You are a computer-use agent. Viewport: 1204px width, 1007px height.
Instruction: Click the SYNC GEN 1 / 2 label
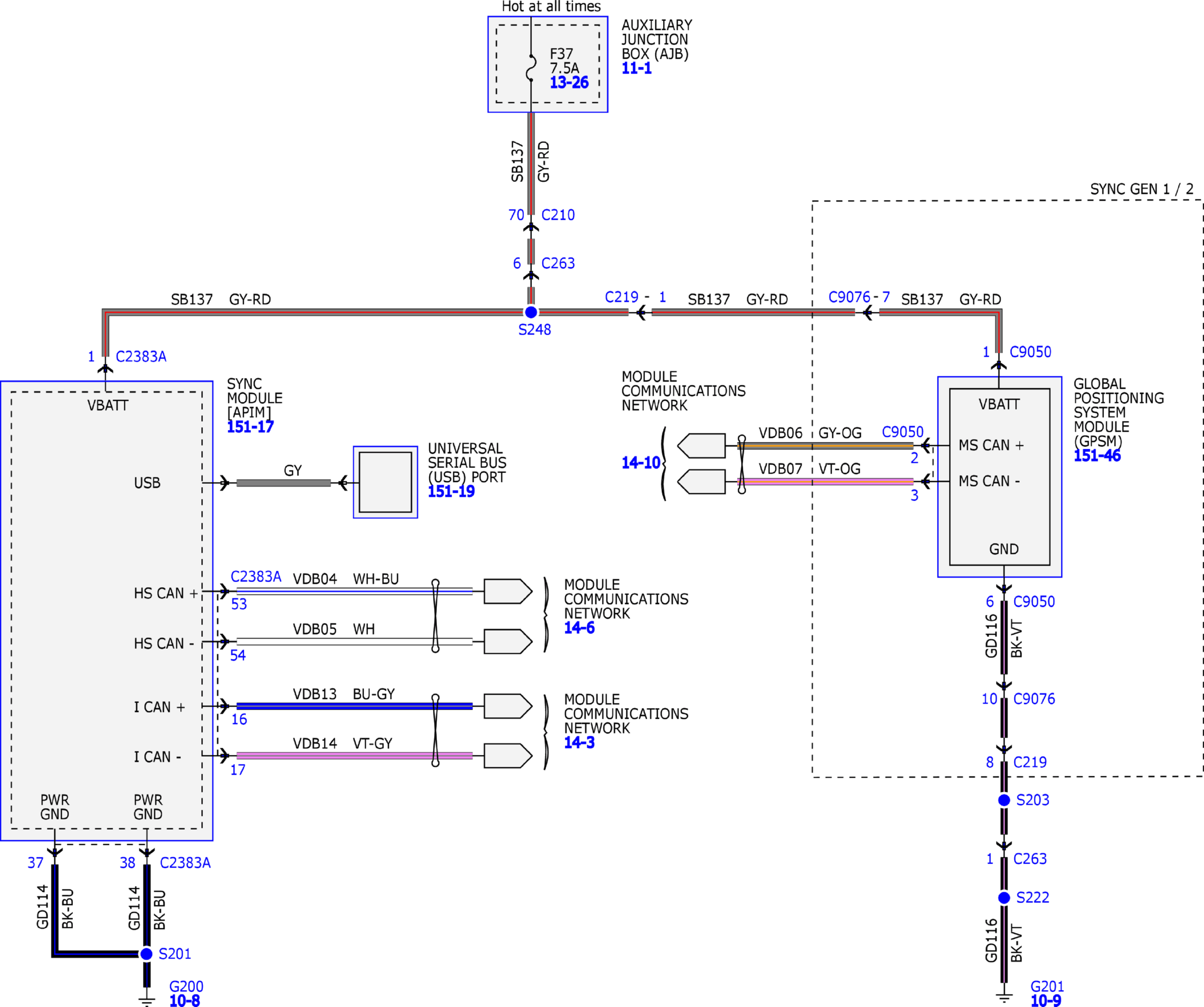click(x=1141, y=189)
